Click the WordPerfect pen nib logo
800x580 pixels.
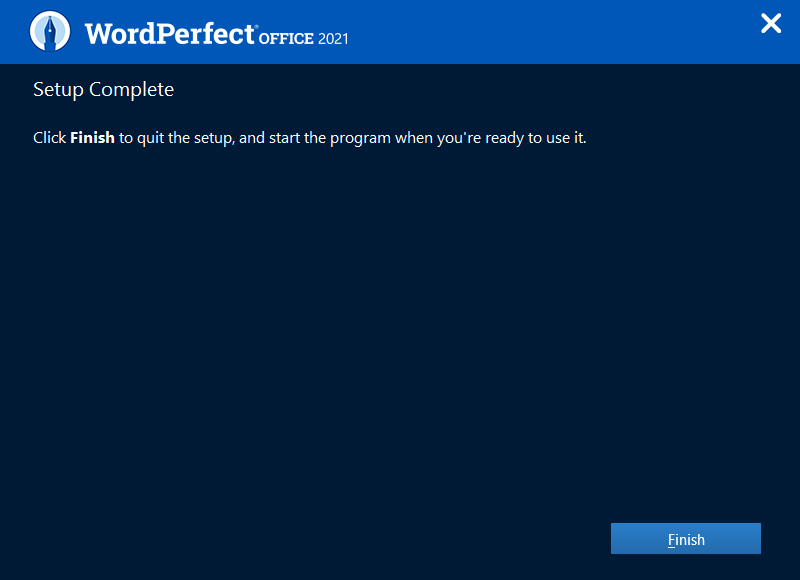click(50, 31)
